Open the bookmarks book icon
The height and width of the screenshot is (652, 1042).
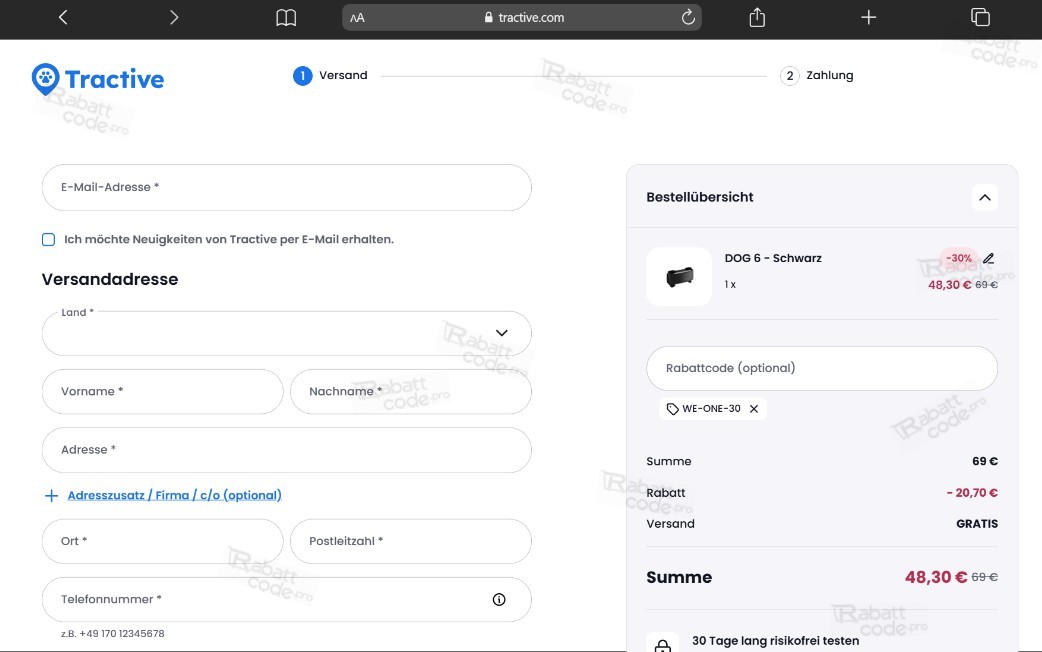(286, 18)
